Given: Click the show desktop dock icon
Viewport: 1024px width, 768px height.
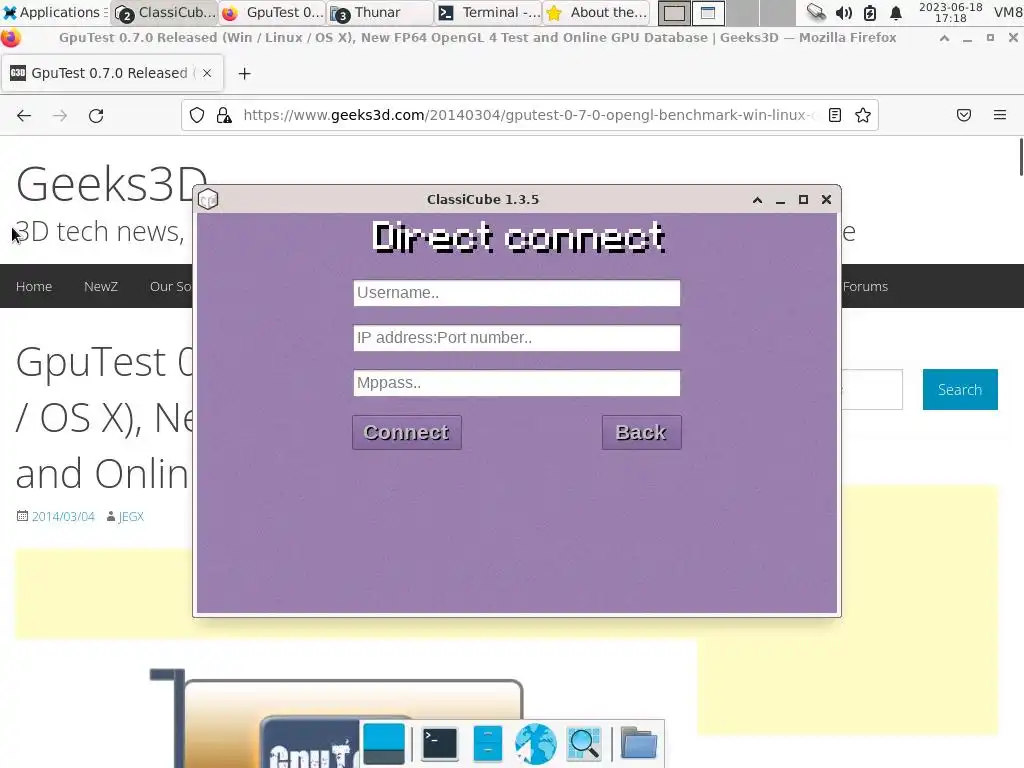Looking at the screenshot, I should point(384,744).
